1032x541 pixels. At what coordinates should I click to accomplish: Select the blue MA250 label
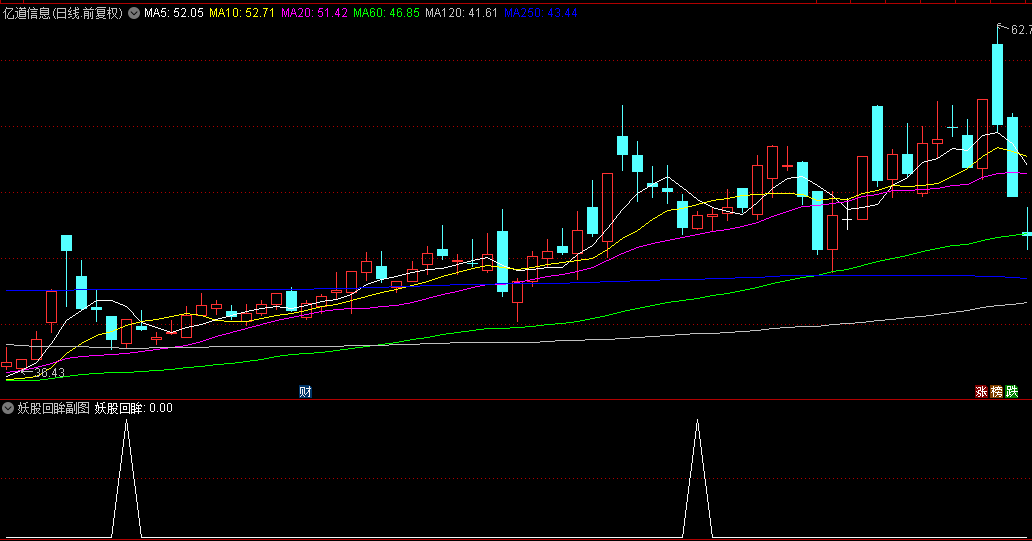(540, 14)
